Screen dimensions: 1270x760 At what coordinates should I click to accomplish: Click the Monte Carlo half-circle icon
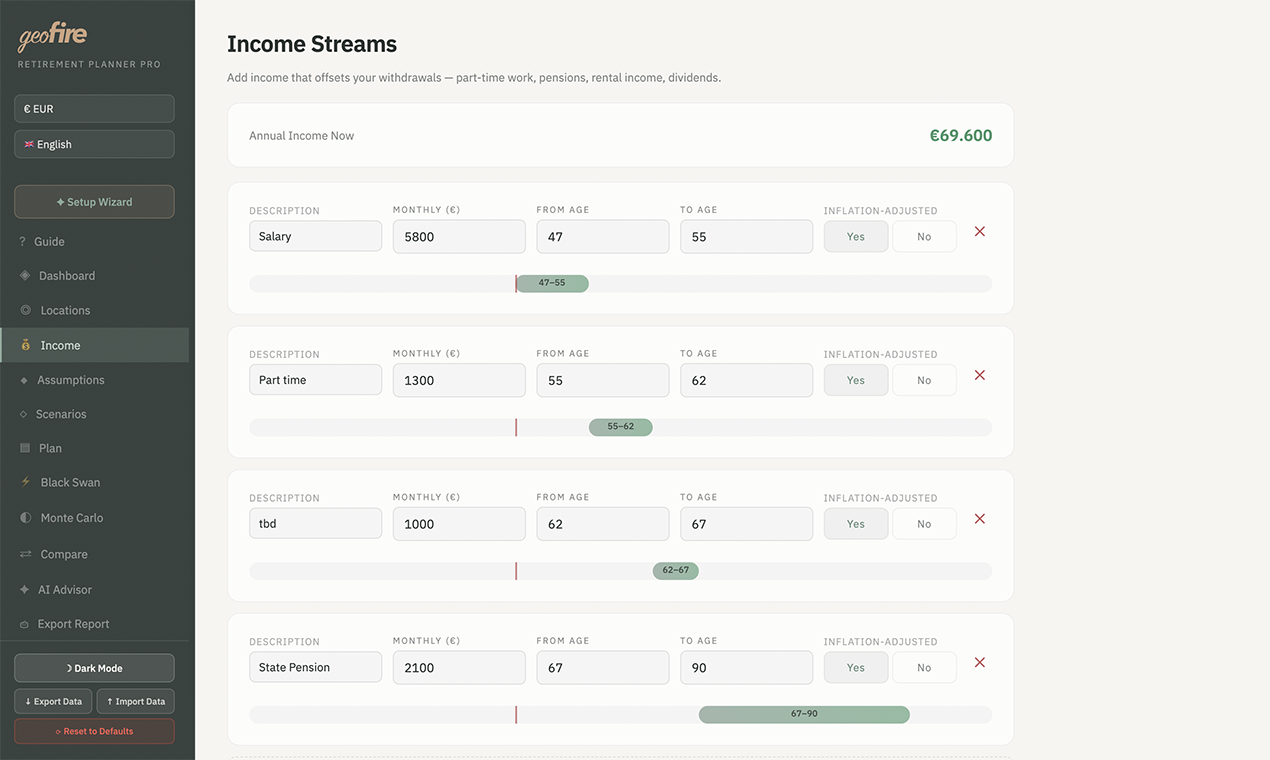[x=26, y=518]
